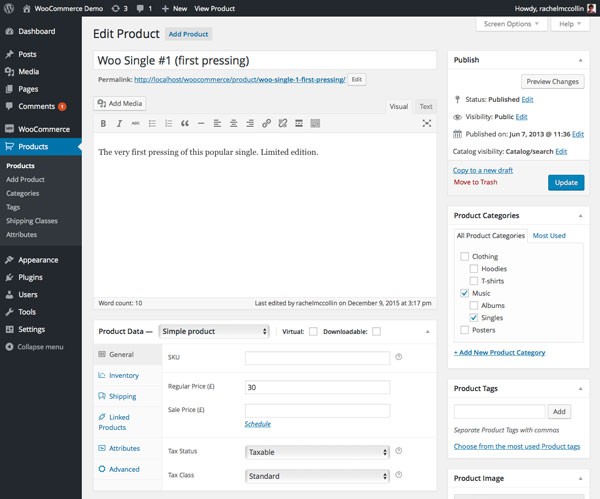Open pending updates from the admin bar
Screen dimensions: 600x499
(x=120, y=8)
